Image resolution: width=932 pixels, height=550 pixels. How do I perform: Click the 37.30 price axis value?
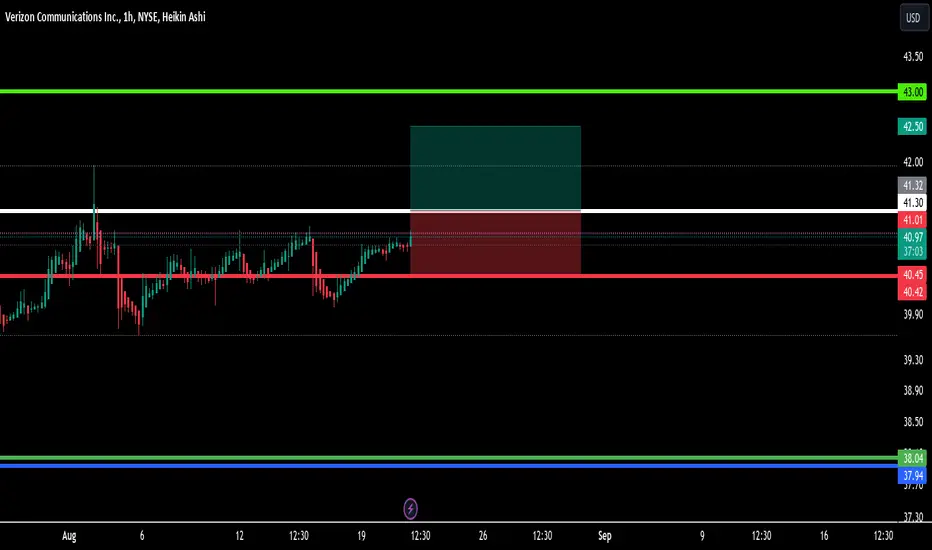click(913, 517)
